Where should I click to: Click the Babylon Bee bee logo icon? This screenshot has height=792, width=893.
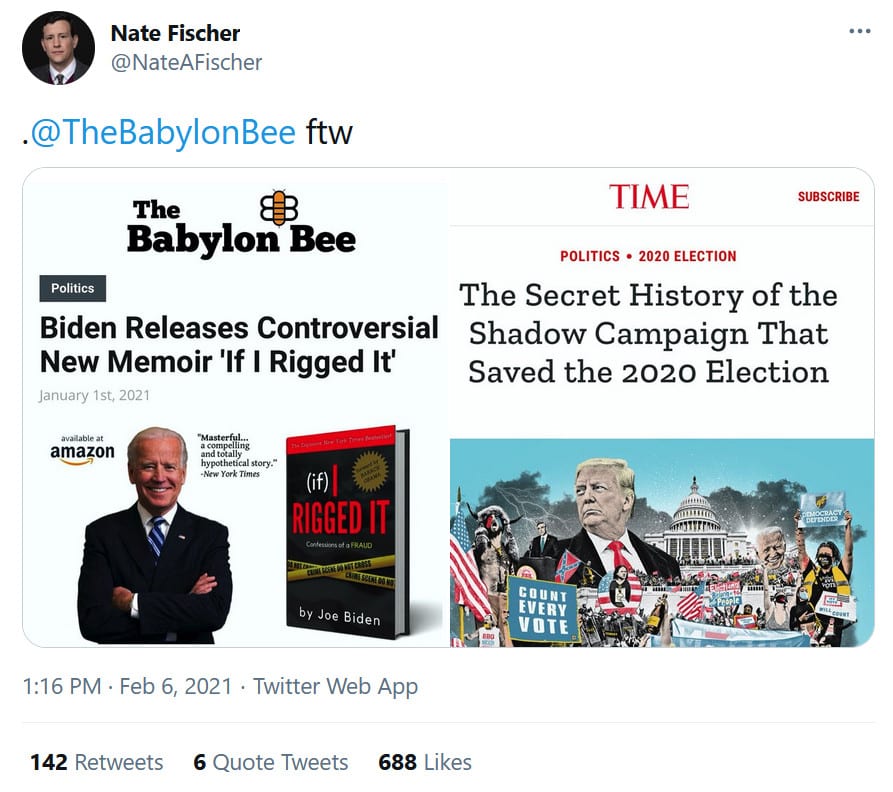(x=279, y=208)
